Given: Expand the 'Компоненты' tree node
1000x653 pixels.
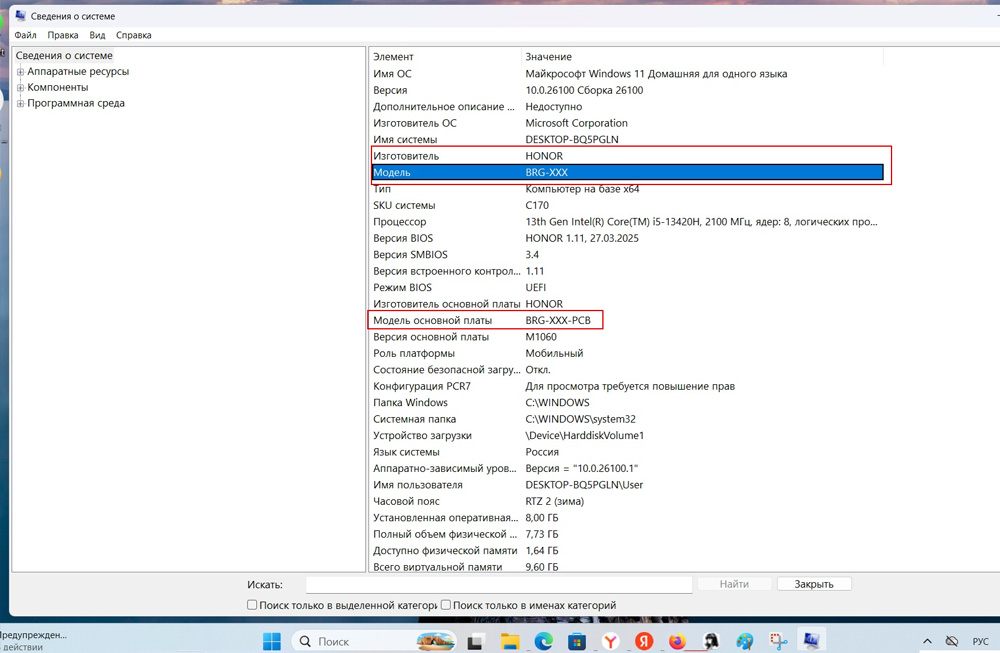Looking at the screenshot, I should [20, 88].
